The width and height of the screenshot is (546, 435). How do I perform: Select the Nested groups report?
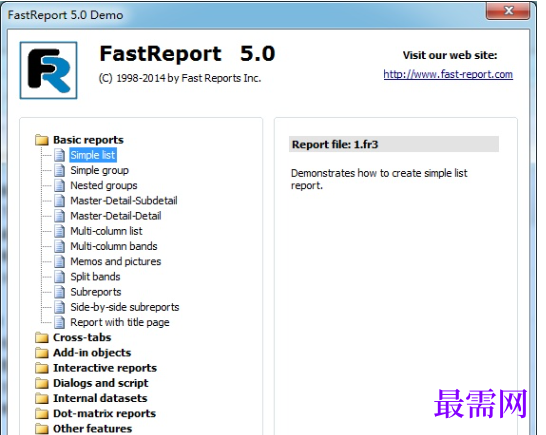click(104, 186)
